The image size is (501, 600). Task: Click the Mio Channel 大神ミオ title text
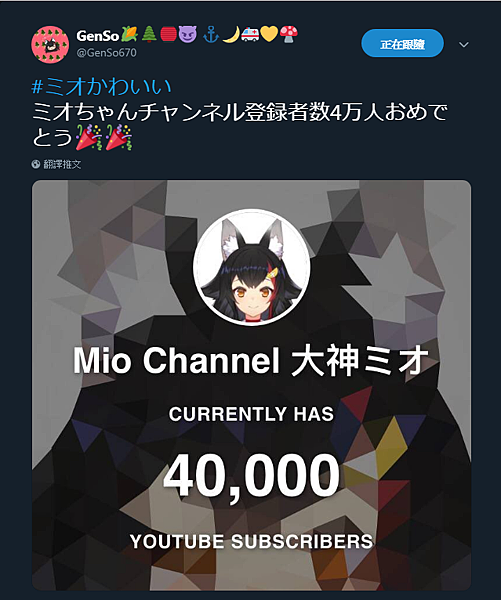pyautogui.click(x=251, y=360)
